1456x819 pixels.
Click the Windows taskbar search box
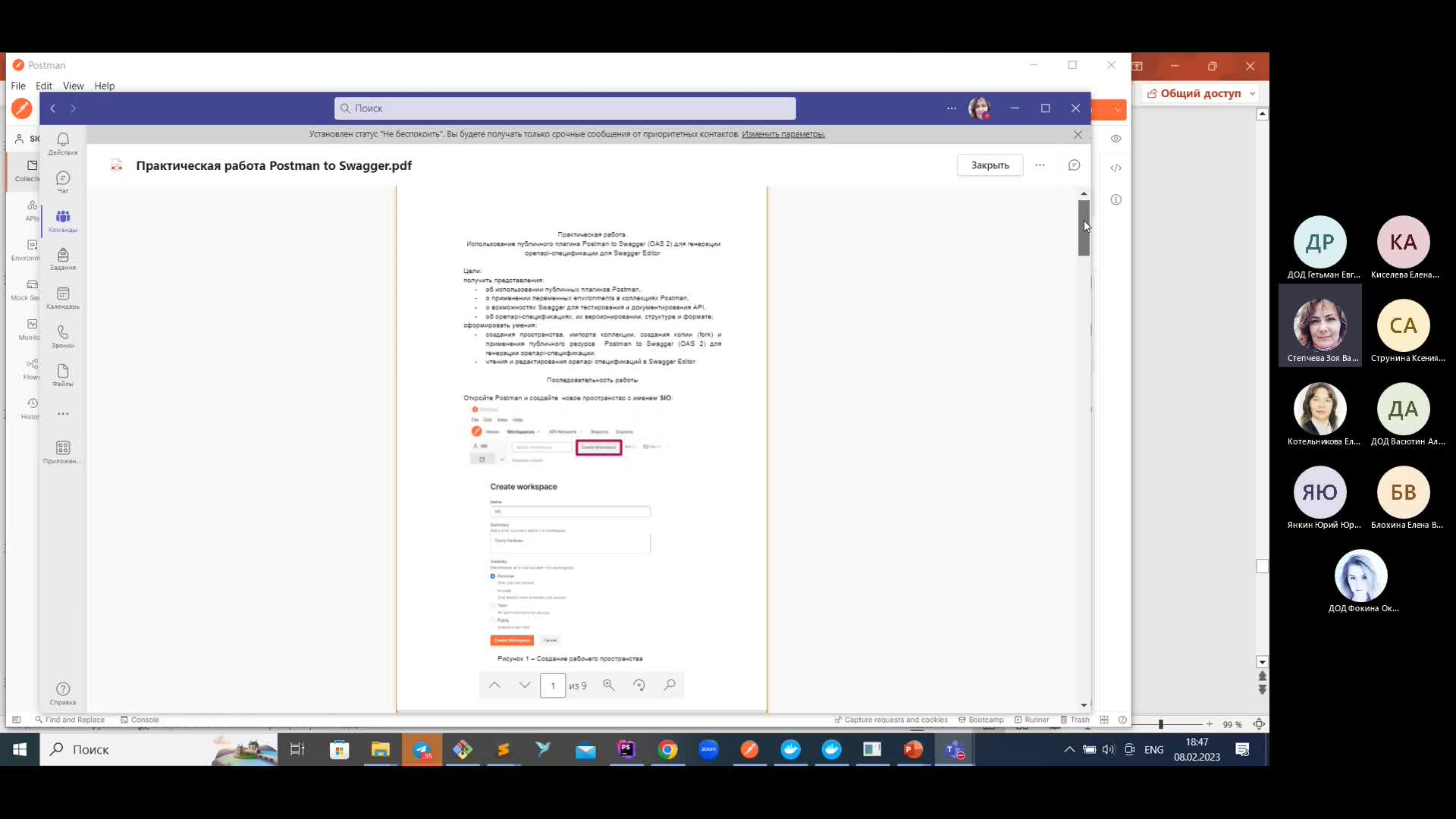pos(158,749)
